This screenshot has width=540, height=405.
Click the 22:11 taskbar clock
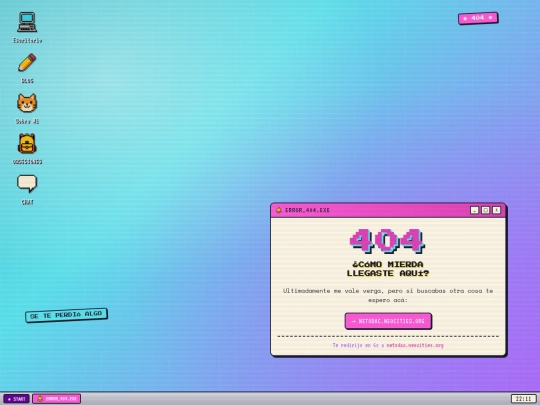click(523, 399)
